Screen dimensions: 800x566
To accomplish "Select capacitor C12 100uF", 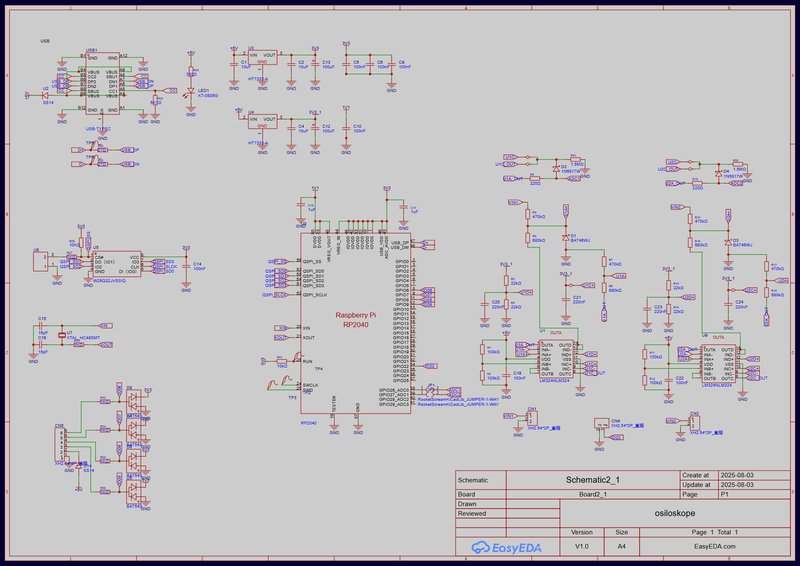I will (315, 128).
